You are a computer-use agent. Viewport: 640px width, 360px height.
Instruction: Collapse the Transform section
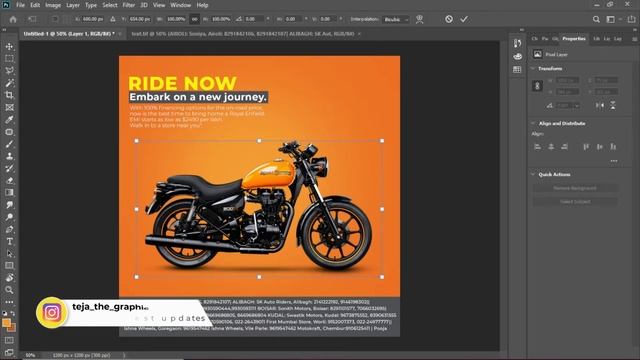[533, 68]
